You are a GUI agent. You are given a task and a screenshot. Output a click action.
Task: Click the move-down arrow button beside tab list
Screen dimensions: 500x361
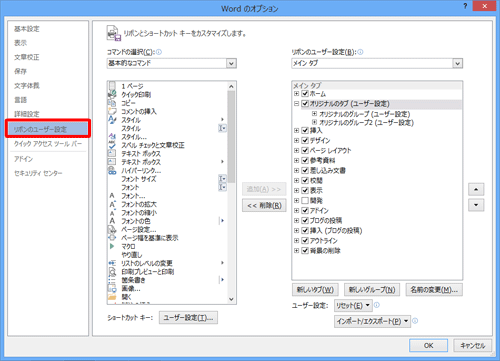point(476,205)
